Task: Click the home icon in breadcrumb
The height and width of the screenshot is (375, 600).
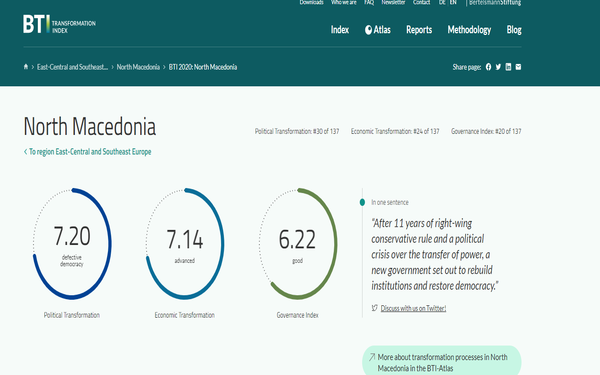Action: coord(26,67)
